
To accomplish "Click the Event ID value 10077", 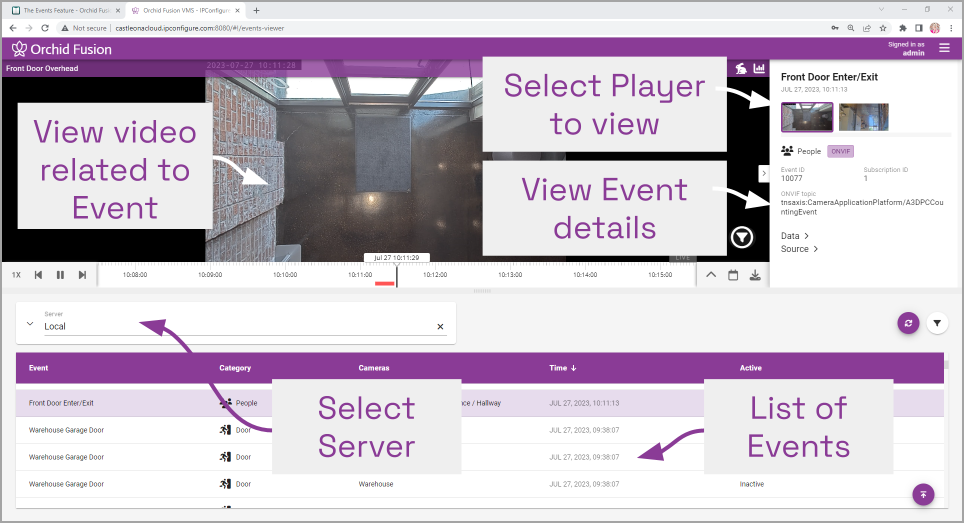I will click(791, 178).
